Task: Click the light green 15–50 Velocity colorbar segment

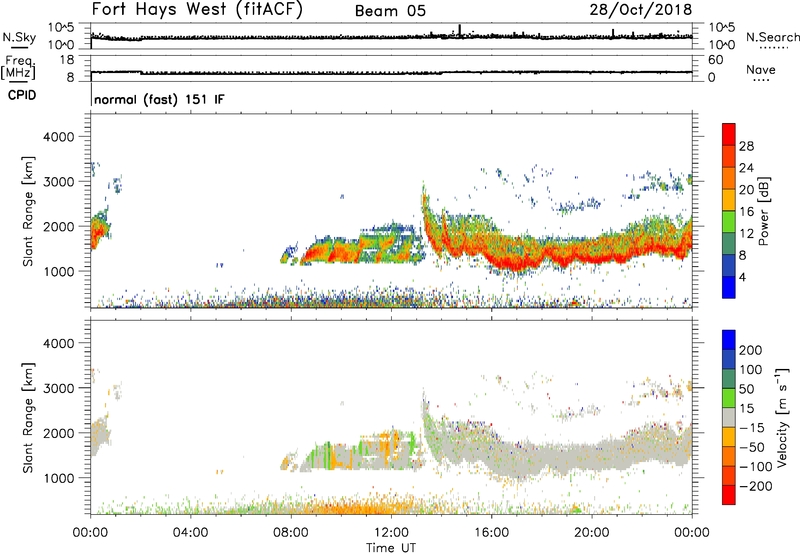Action: pyautogui.click(x=729, y=398)
